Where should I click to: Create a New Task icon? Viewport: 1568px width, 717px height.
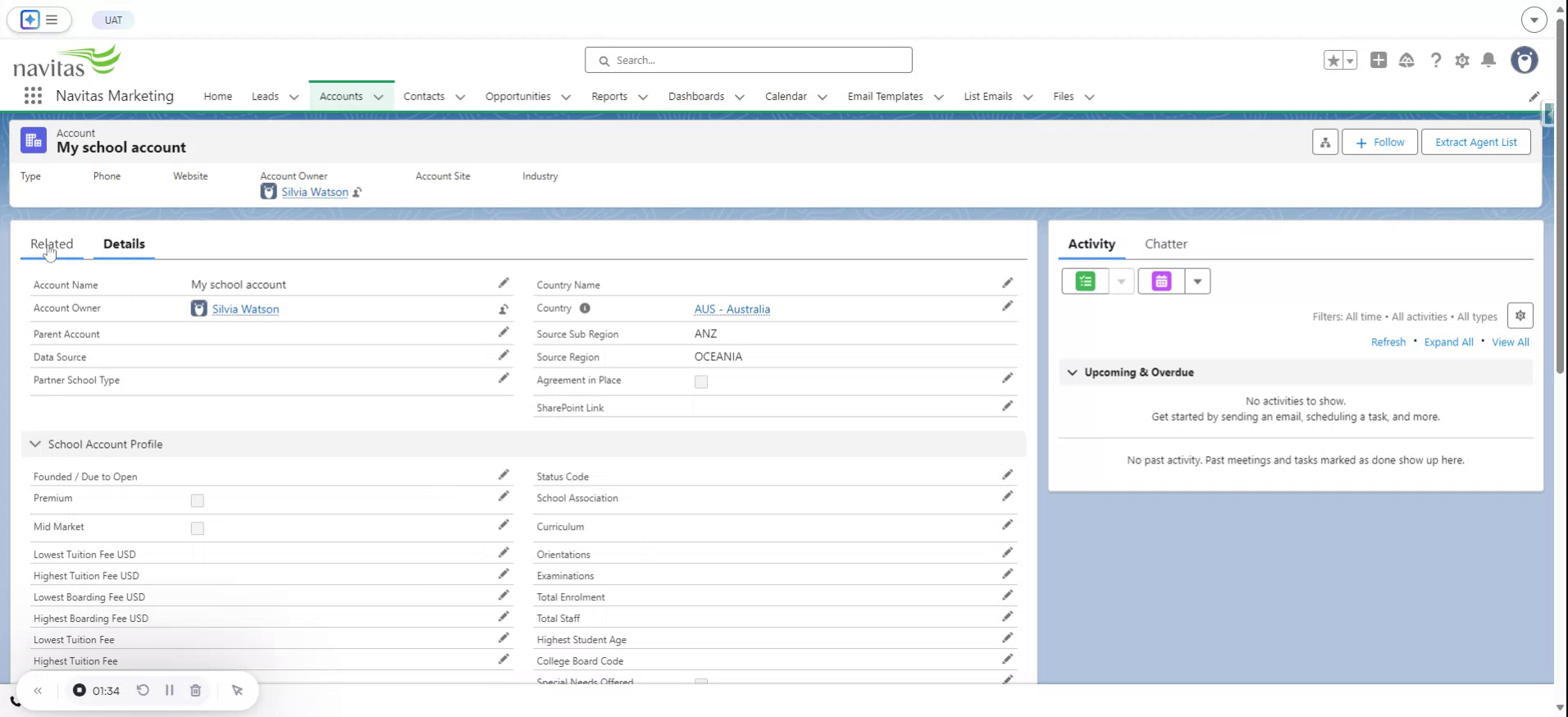(1085, 281)
